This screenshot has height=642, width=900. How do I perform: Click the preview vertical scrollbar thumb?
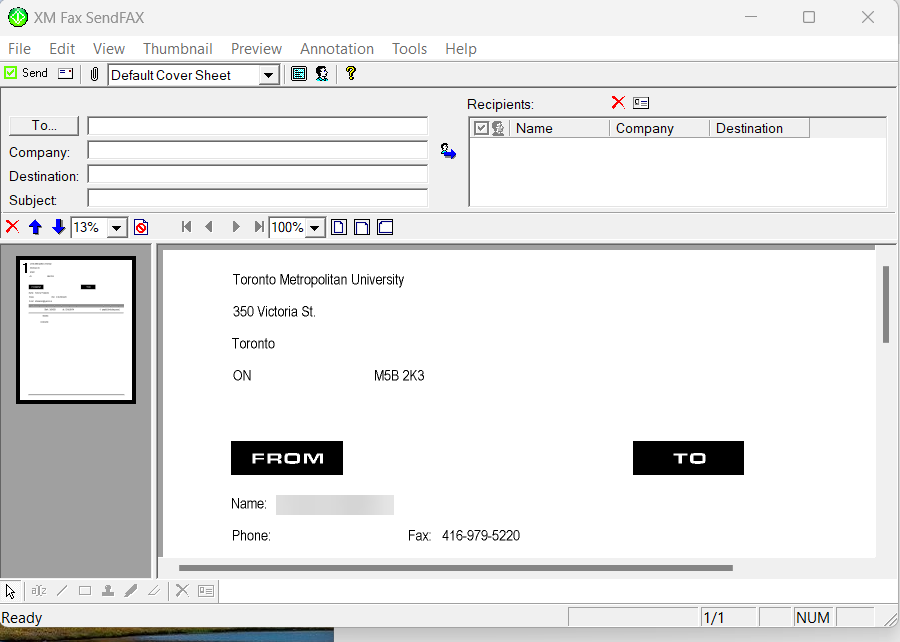(886, 304)
